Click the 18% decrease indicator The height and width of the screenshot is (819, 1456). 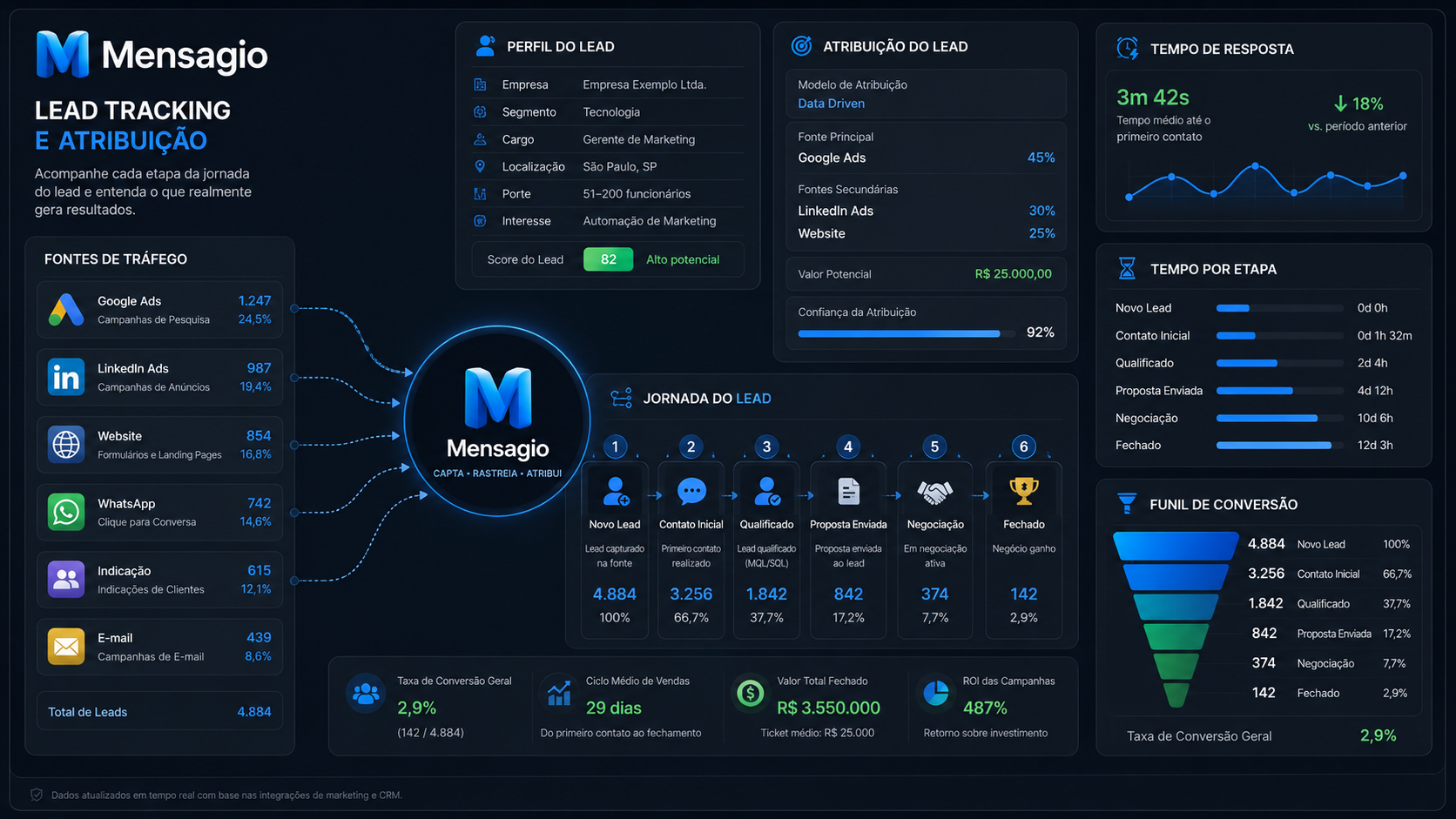pyautogui.click(x=1358, y=104)
